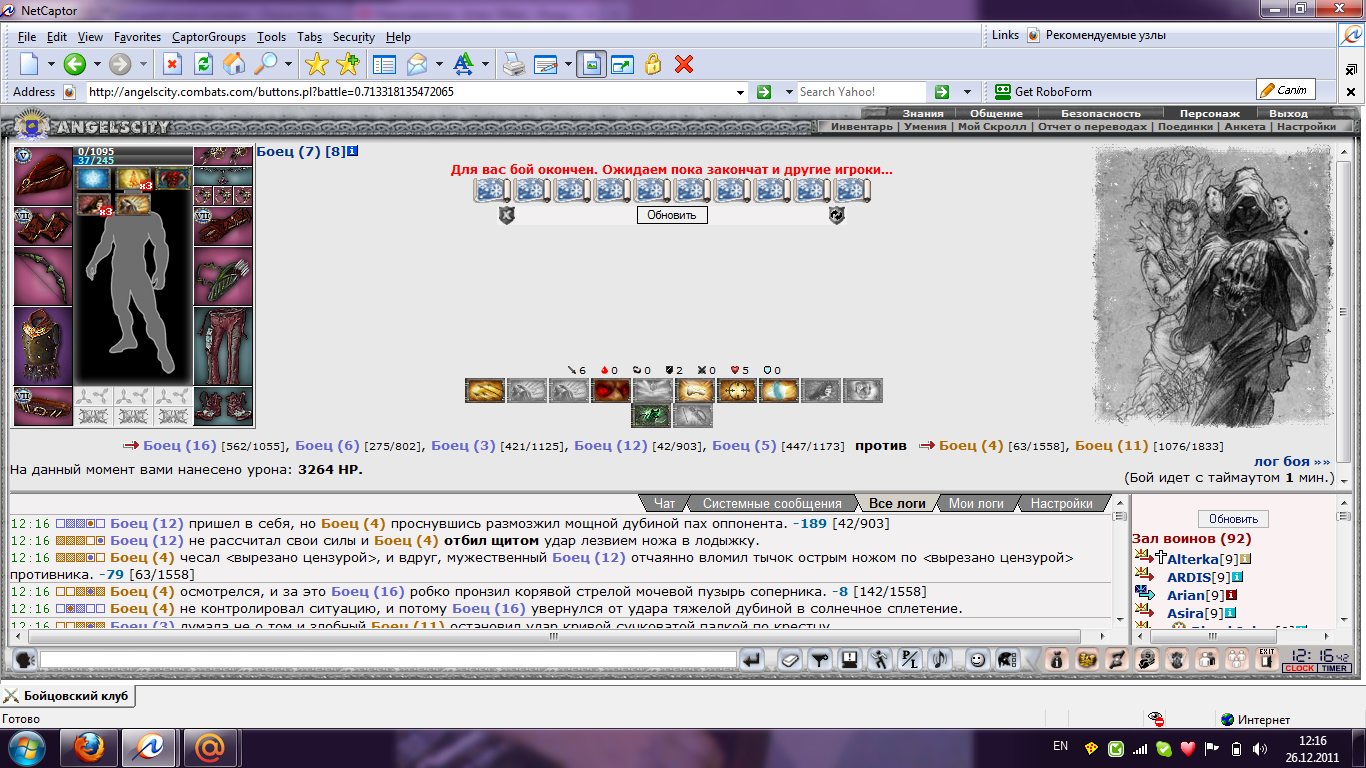Click the Stop page loading icon

[172, 64]
